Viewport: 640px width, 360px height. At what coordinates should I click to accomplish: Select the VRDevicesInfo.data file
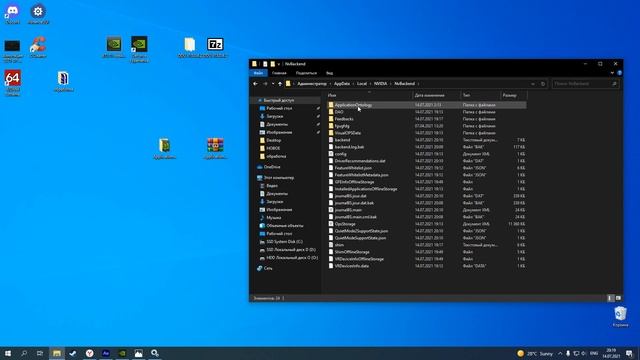tap(352, 266)
